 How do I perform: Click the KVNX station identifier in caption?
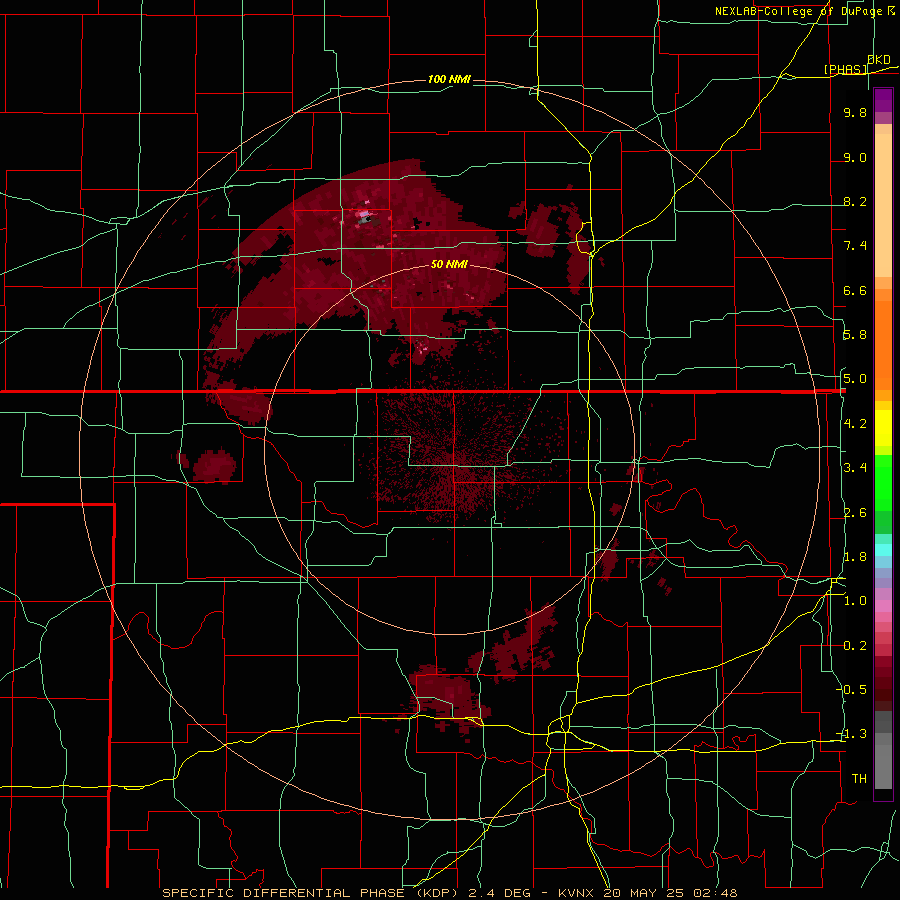576,893
